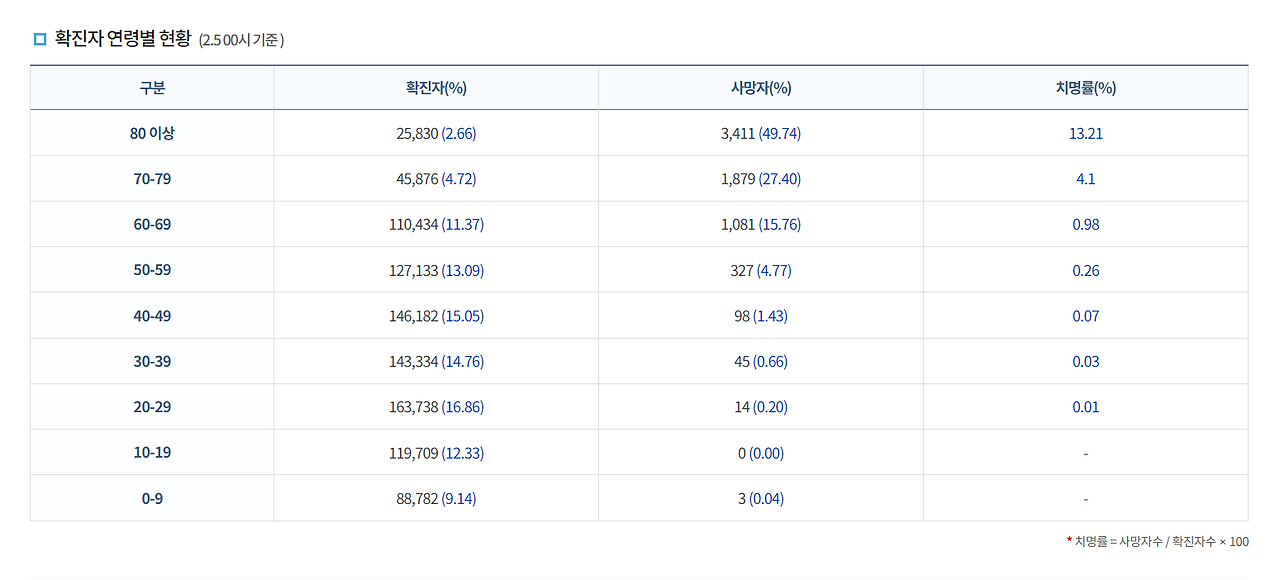Click the 60-69 age group label

(152, 225)
